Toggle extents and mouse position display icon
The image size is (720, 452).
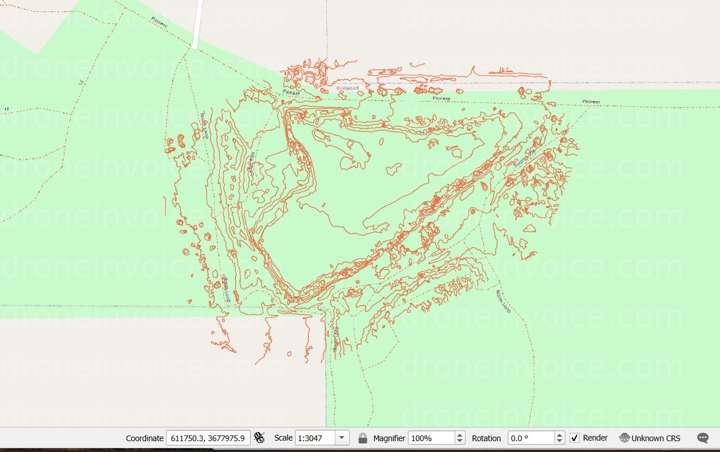[x=259, y=438]
